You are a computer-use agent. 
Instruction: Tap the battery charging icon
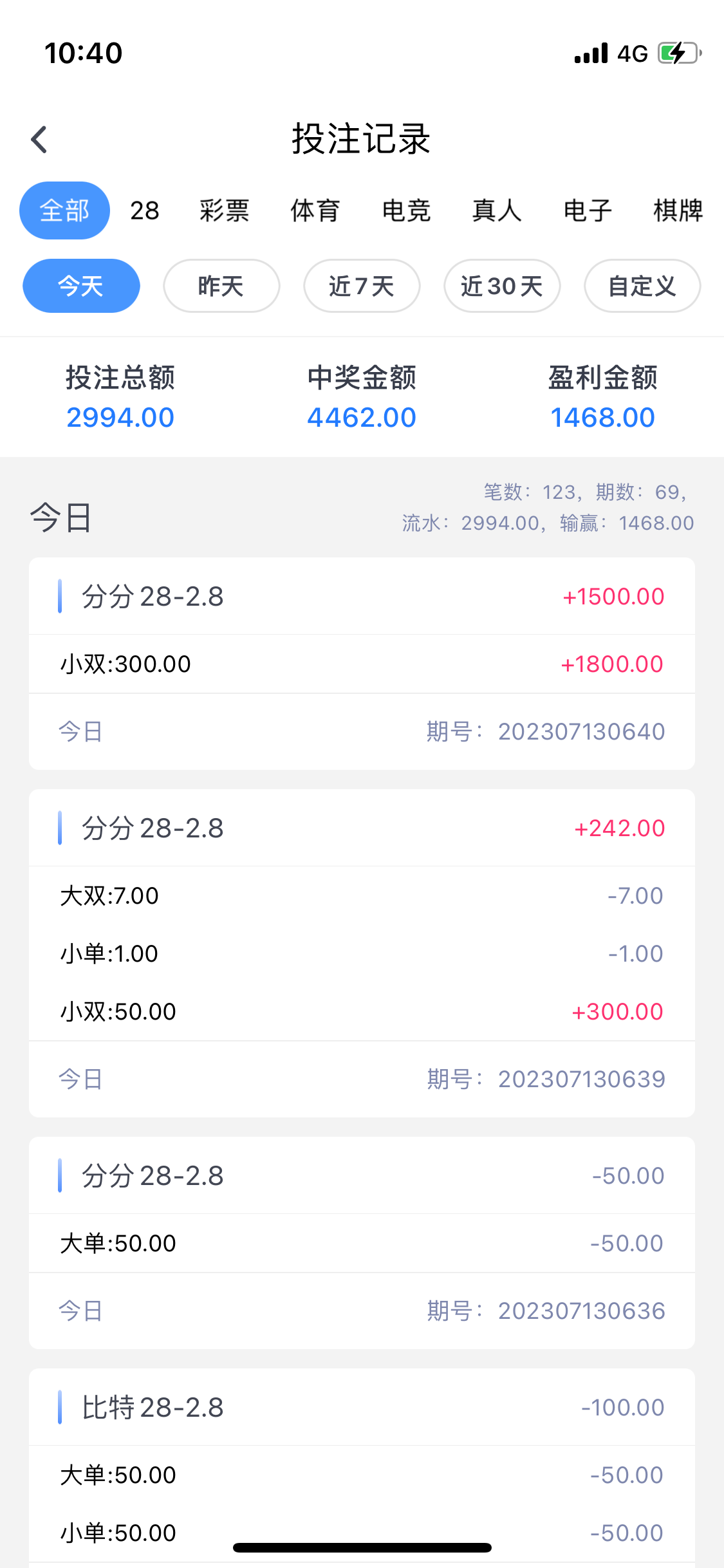(x=678, y=53)
